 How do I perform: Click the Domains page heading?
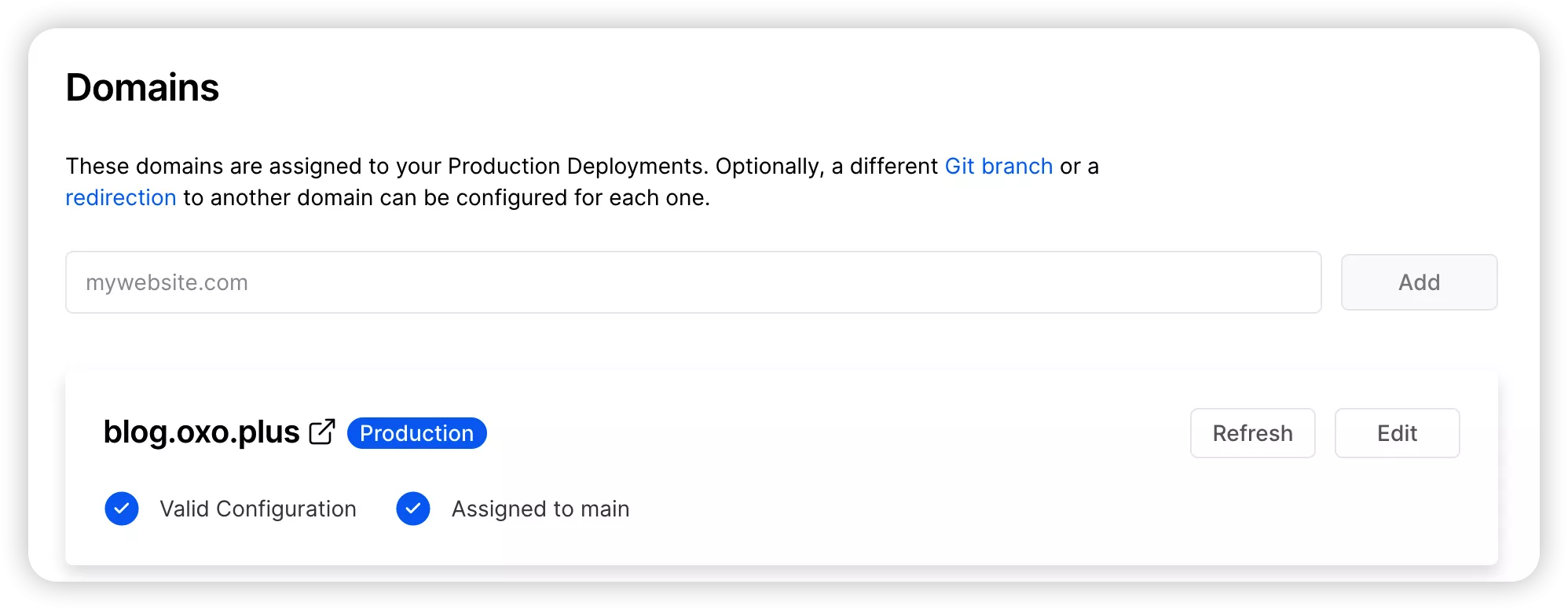pyautogui.click(x=142, y=87)
